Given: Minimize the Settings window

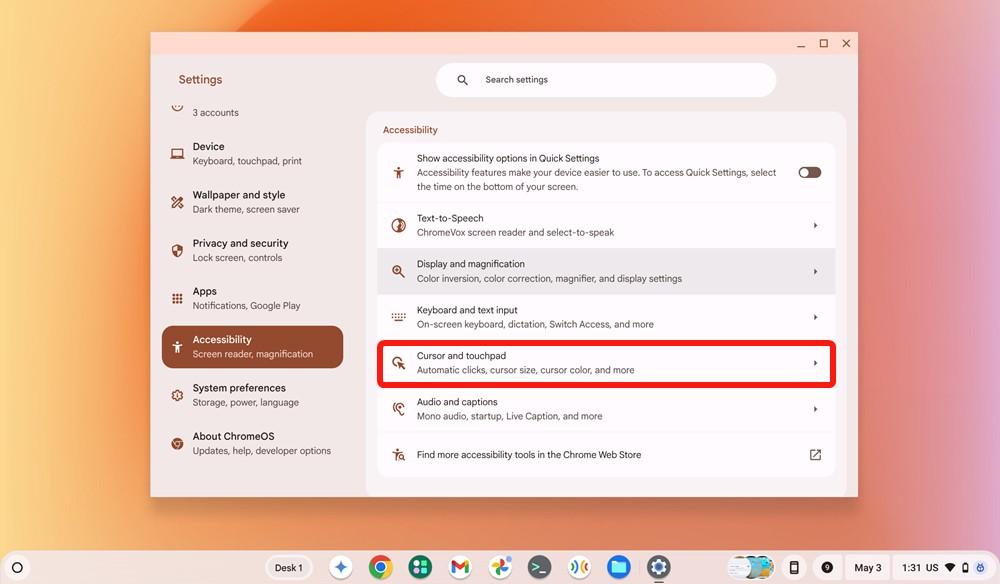Looking at the screenshot, I should coord(800,43).
